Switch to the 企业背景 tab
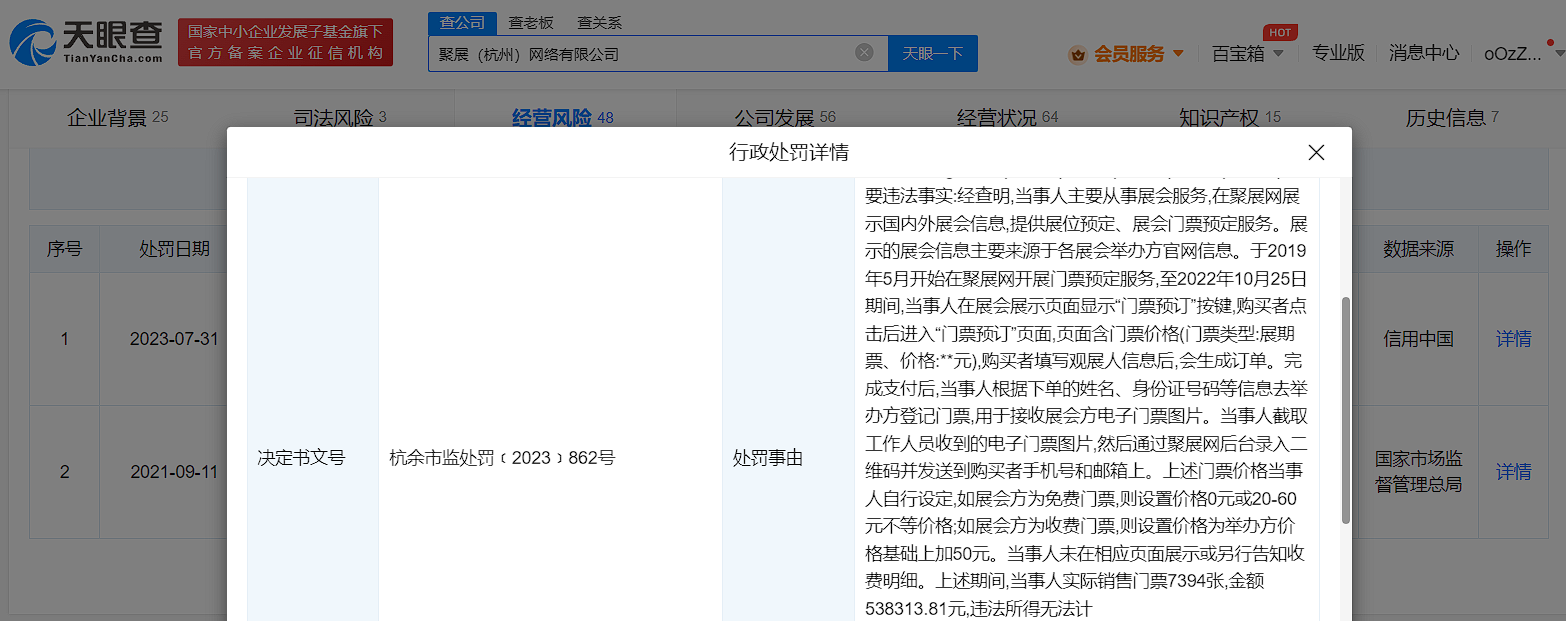Screen dimensions: 1566x621 point(117,118)
